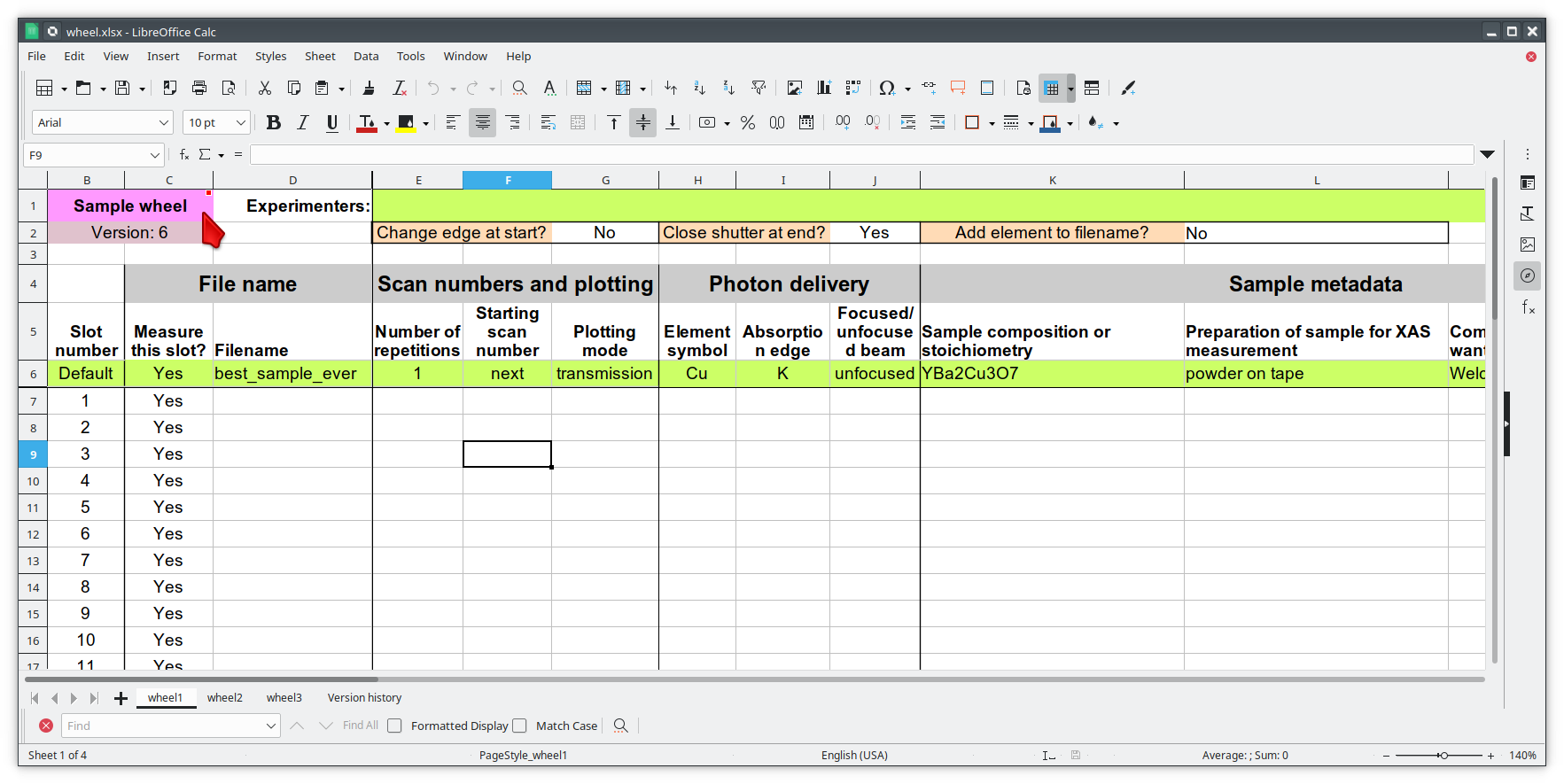Toggle Align Left
This screenshot has height=784, width=1564.
pyautogui.click(x=453, y=122)
